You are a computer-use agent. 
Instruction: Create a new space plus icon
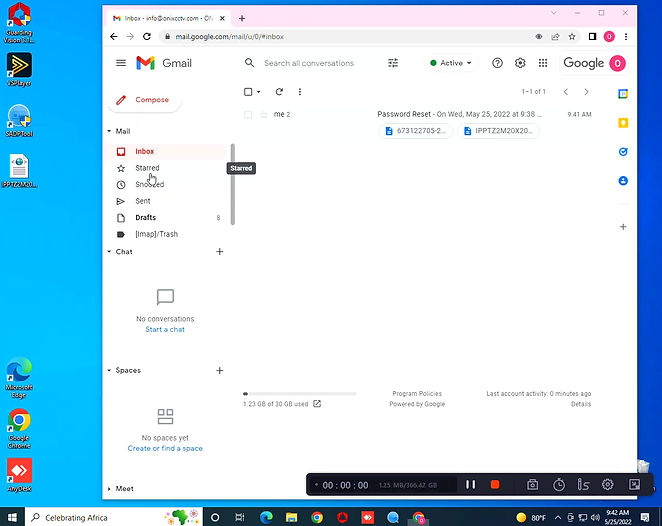(x=220, y=370)
